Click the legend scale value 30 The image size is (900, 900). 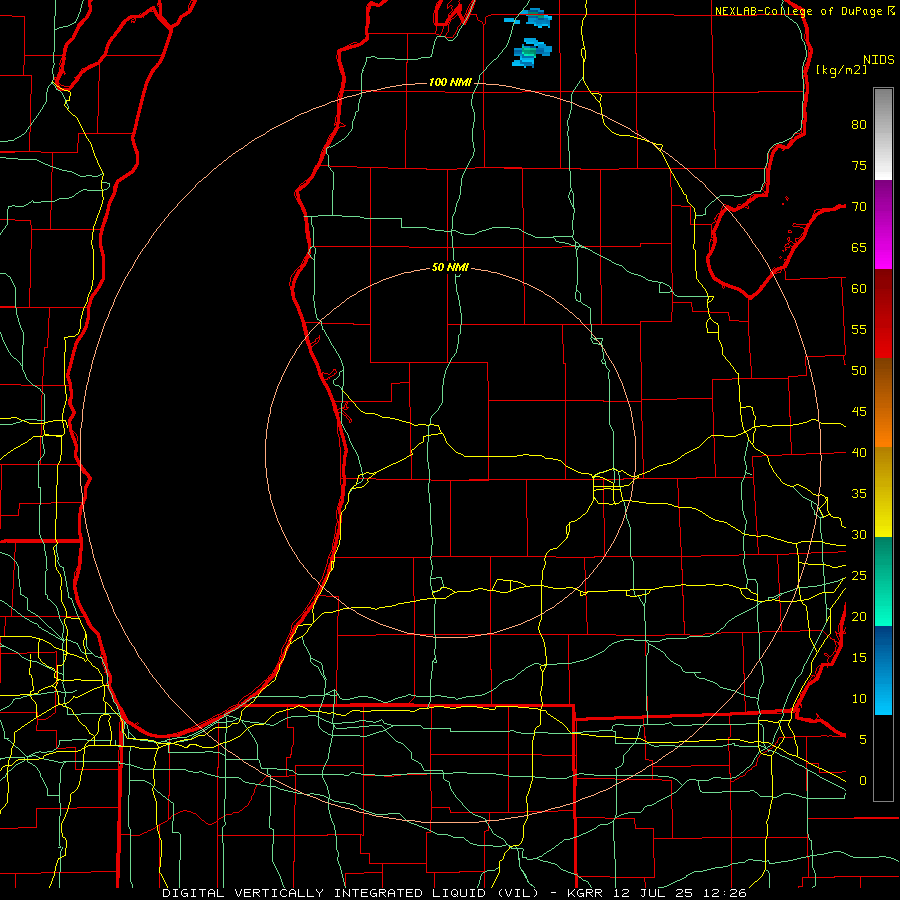coord(859,534)
